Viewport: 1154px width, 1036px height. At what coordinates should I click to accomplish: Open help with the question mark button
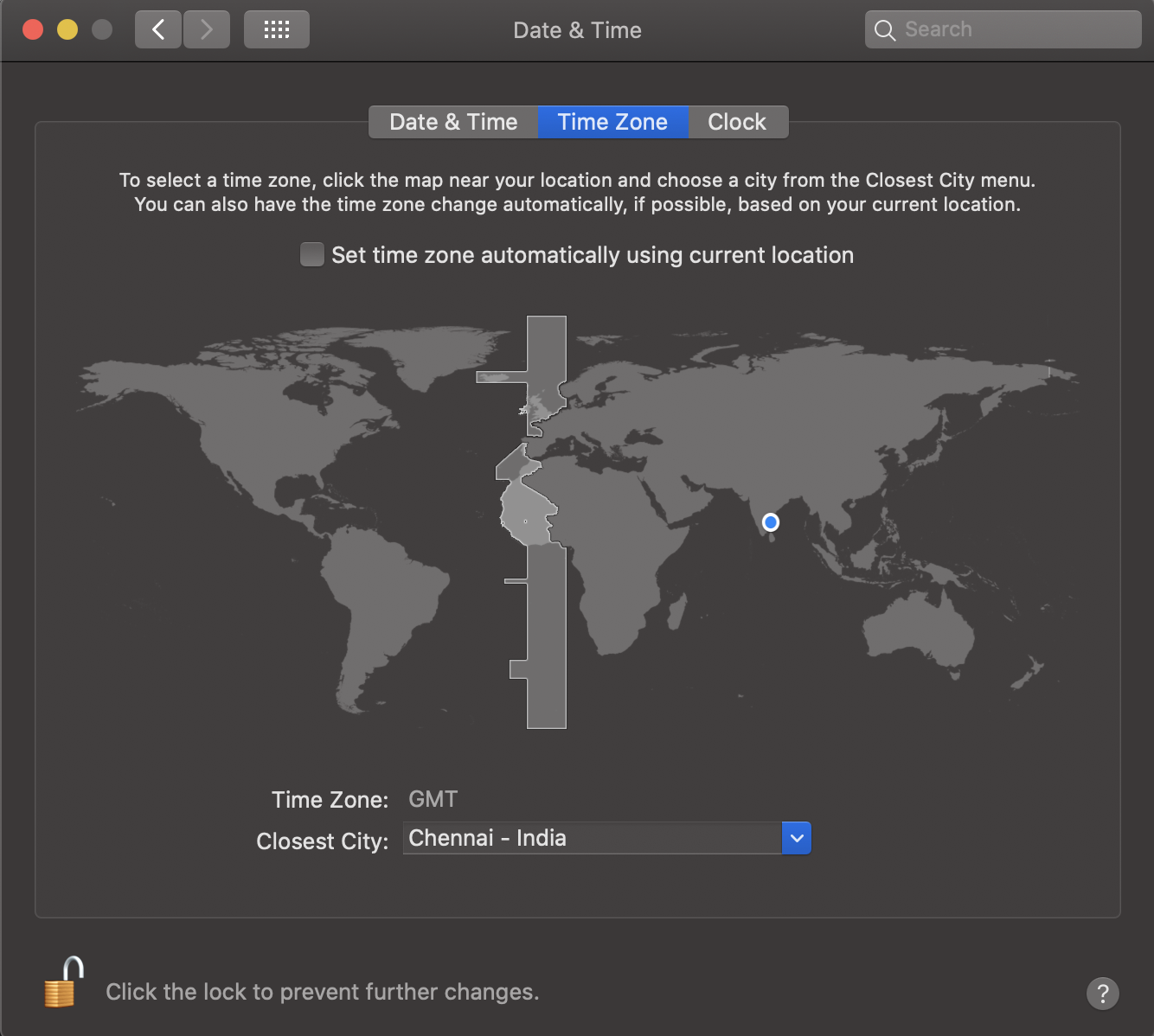coord(1103,994)
